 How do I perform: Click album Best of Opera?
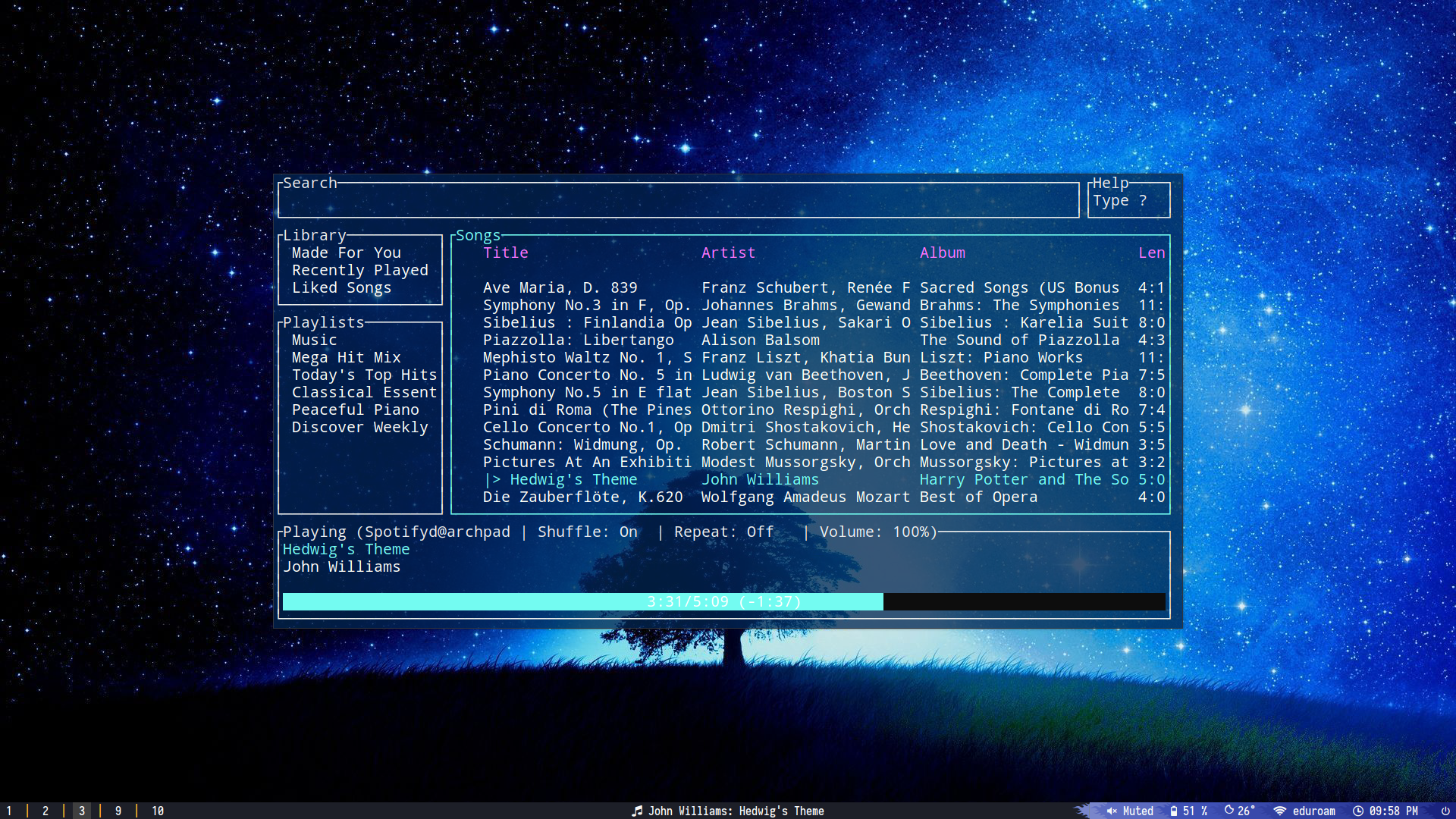978,497
